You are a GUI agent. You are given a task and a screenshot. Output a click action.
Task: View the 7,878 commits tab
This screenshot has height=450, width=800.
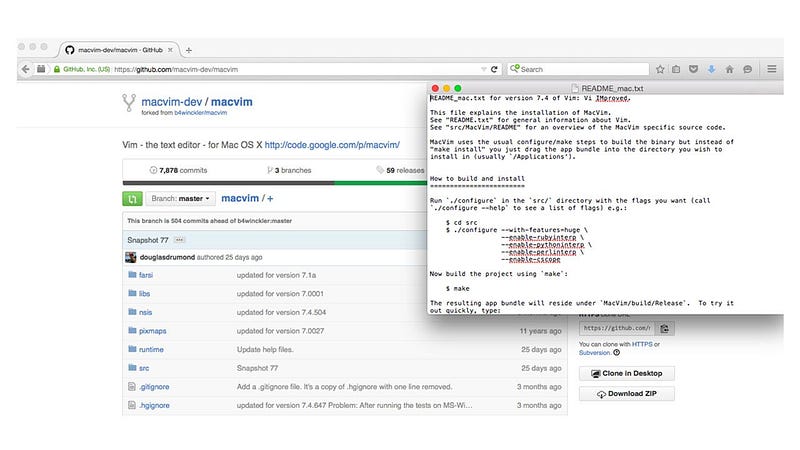click(178, 170)
